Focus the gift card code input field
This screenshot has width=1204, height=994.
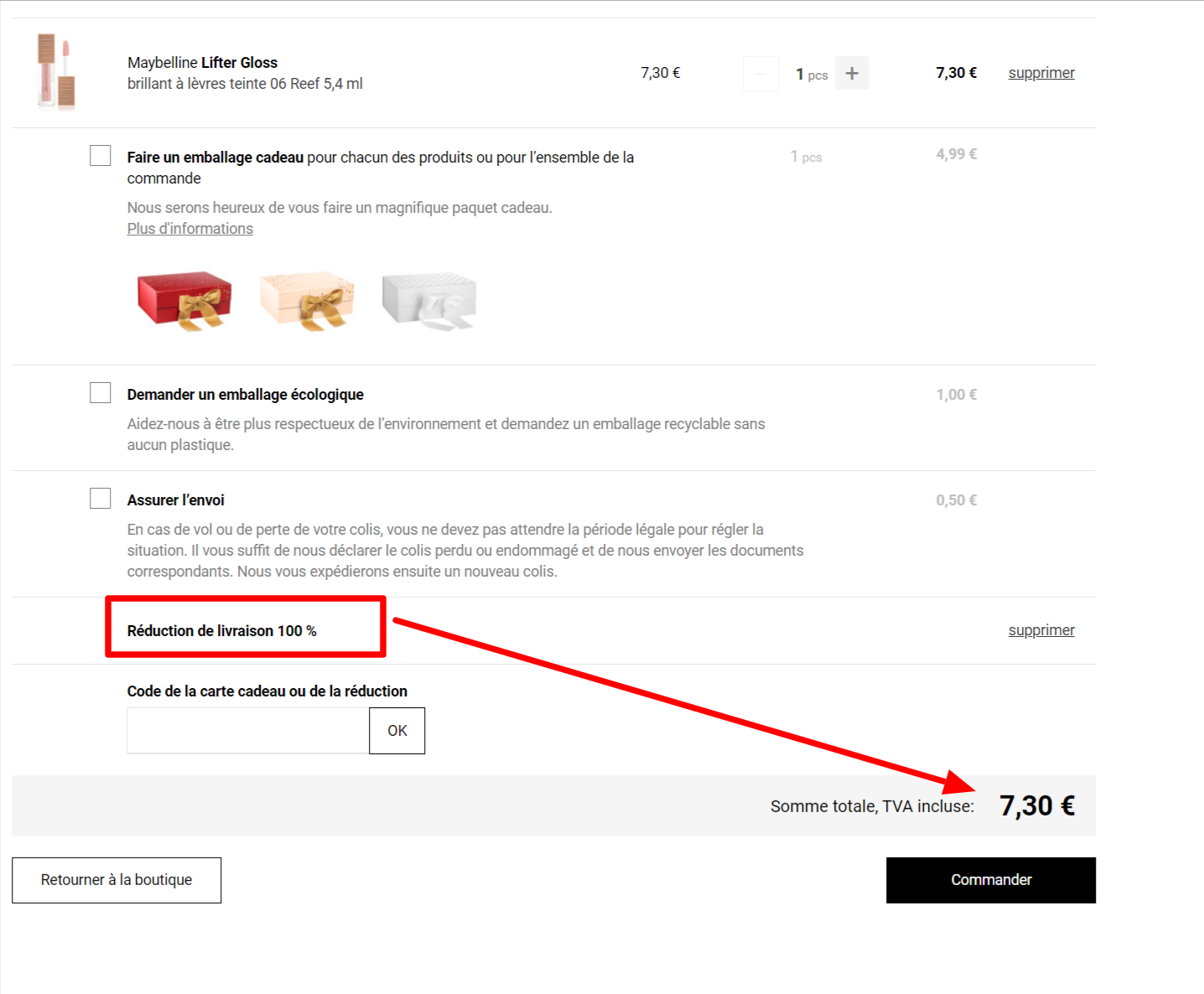click(248, 731)
